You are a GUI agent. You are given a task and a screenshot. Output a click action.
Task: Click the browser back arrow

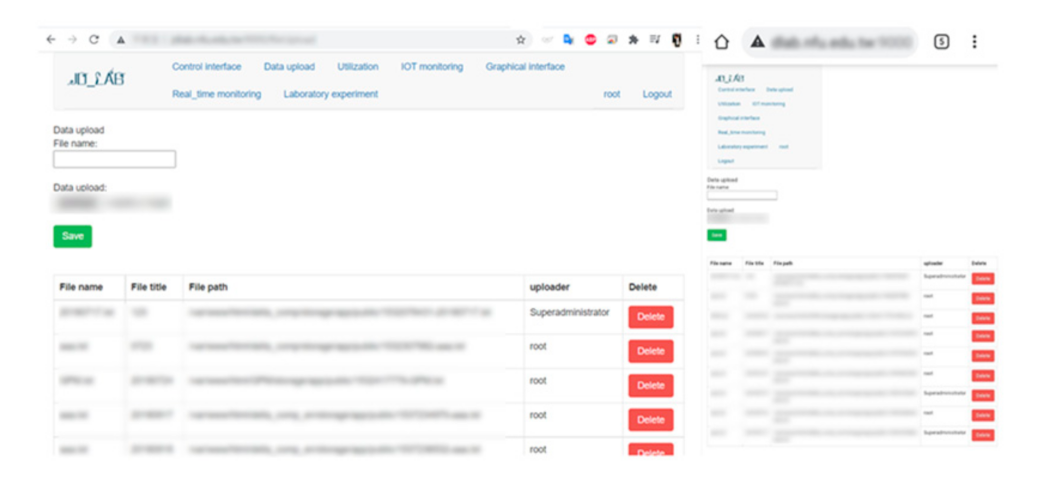[x=52, y=40]
